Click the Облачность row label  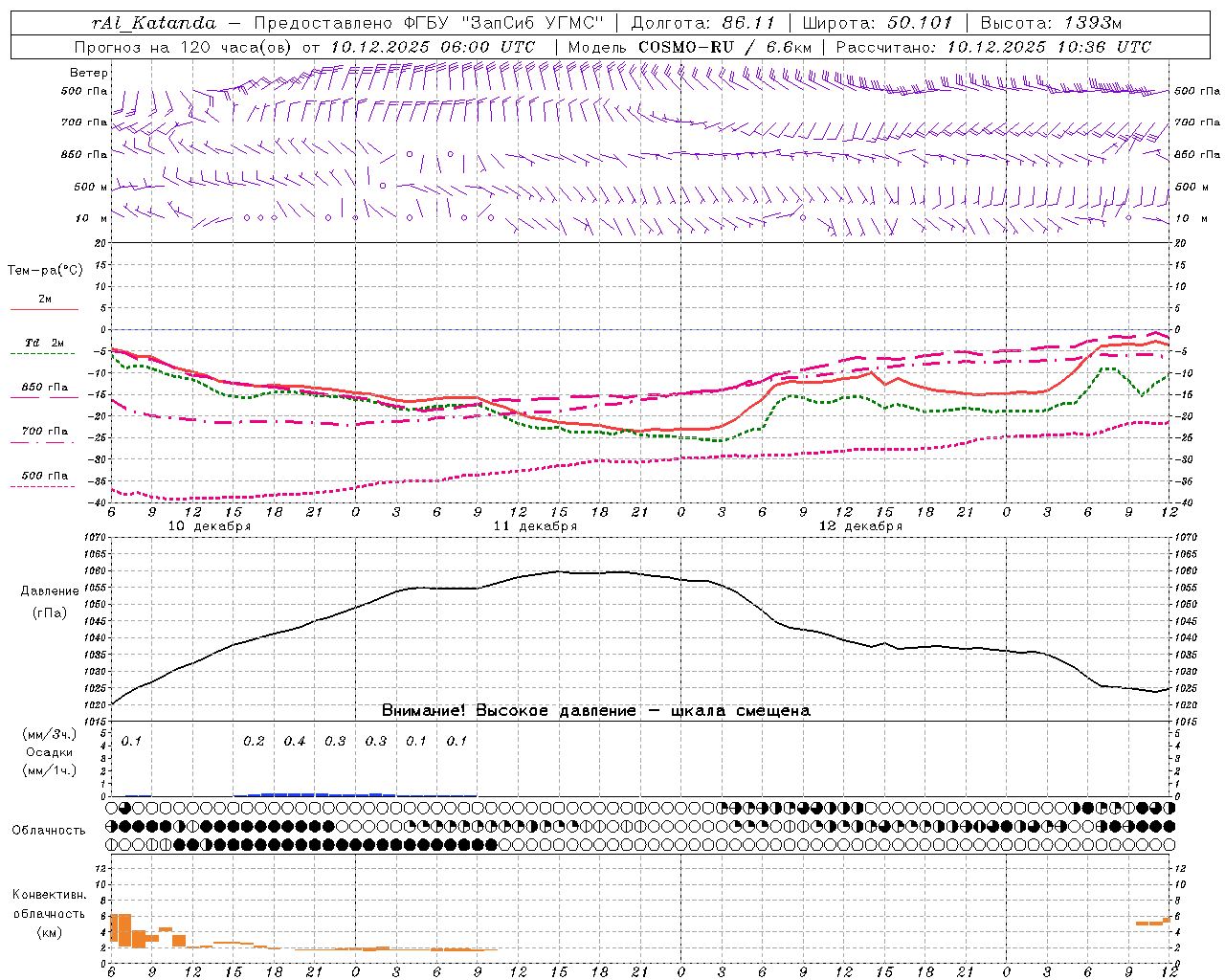(49, 831)
